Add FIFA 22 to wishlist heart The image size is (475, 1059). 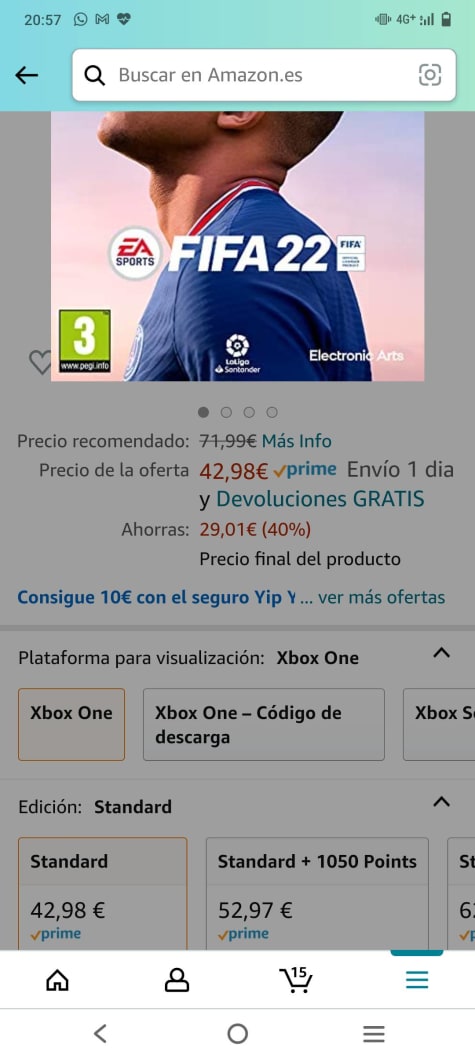(40, 363)
